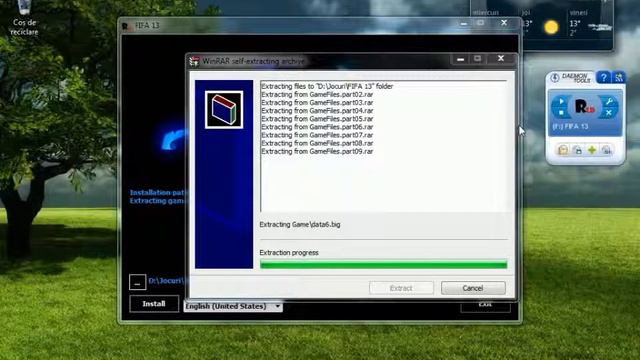
Task: Click '(F:) FIFA 13' drive label in Daemon Tools
Action: click(570, 127)
